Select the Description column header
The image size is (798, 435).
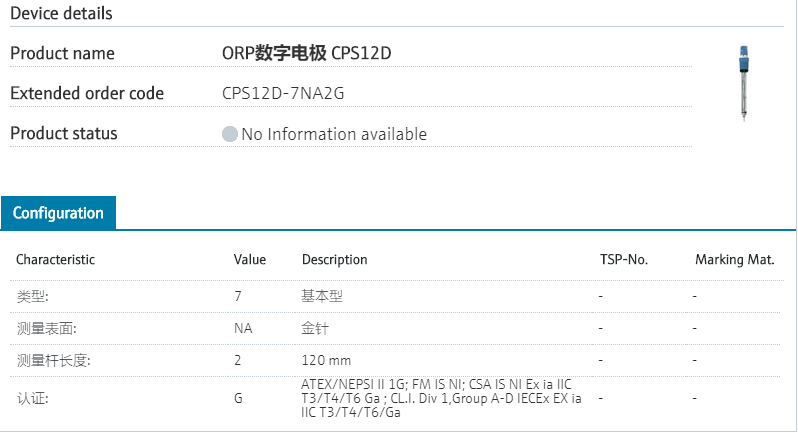coord(334,260)
